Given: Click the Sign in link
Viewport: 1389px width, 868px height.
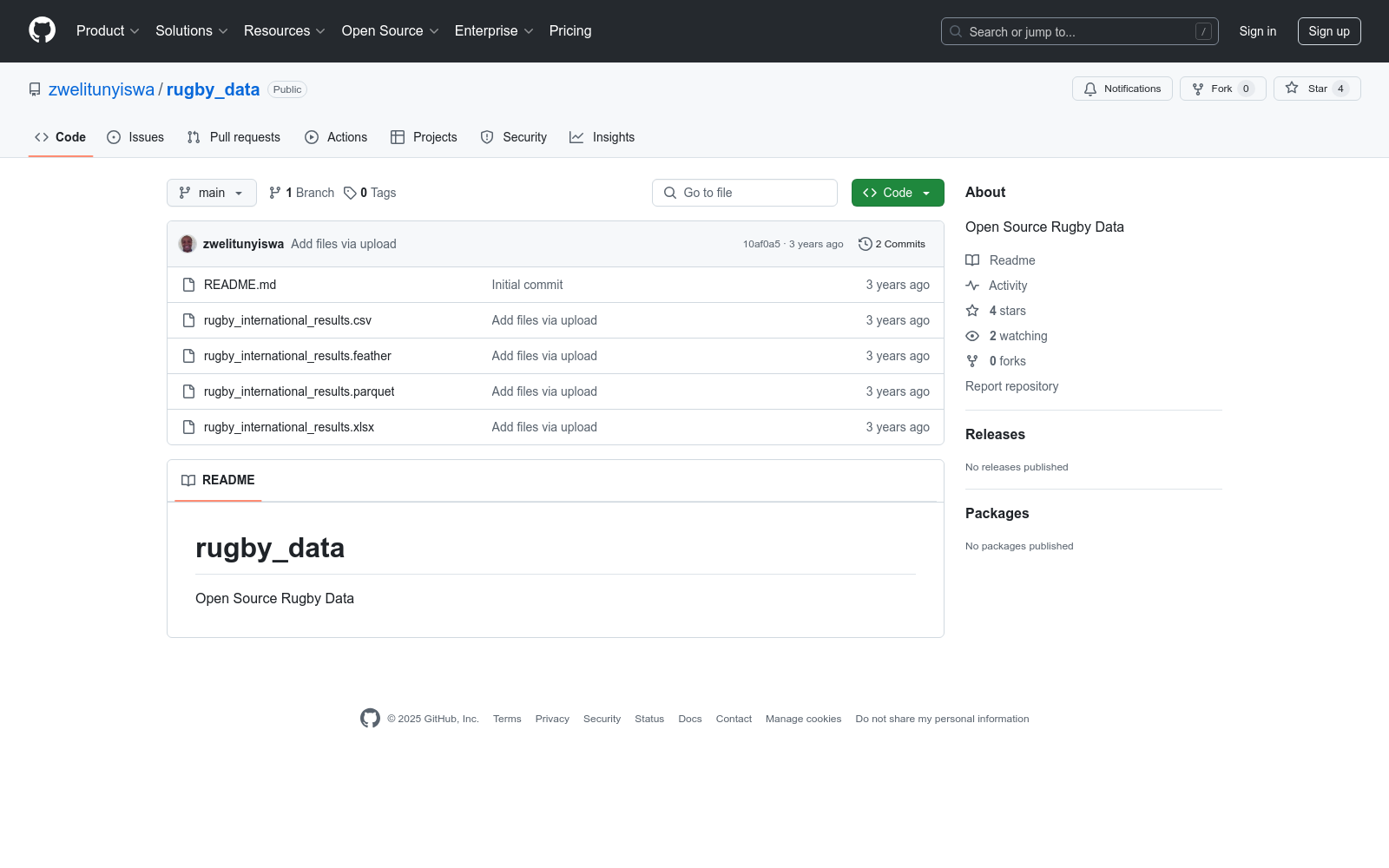Looking at the screenshot, I should tap(1258, 31).
